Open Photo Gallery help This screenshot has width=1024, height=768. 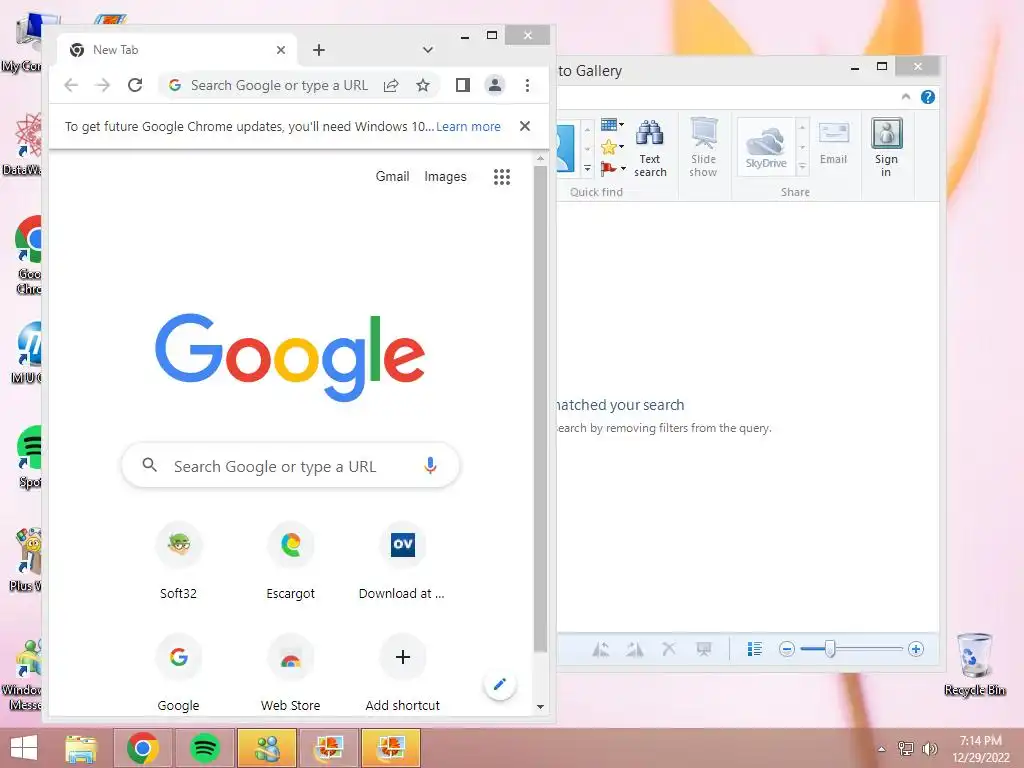pos(927,97)
